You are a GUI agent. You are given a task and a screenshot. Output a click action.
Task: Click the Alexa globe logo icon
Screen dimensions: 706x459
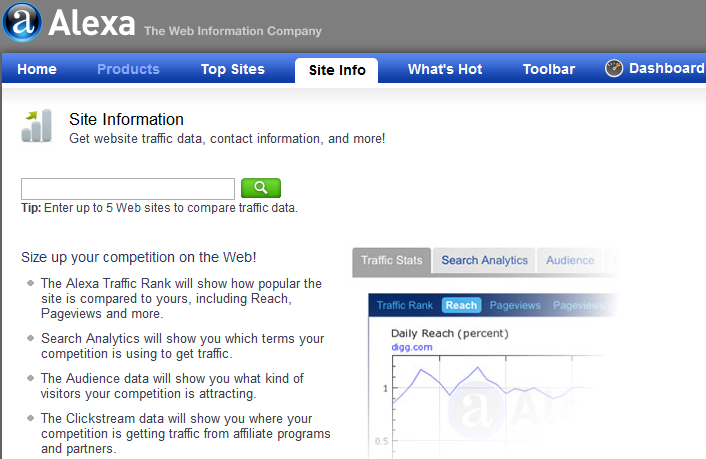(22, 22)
